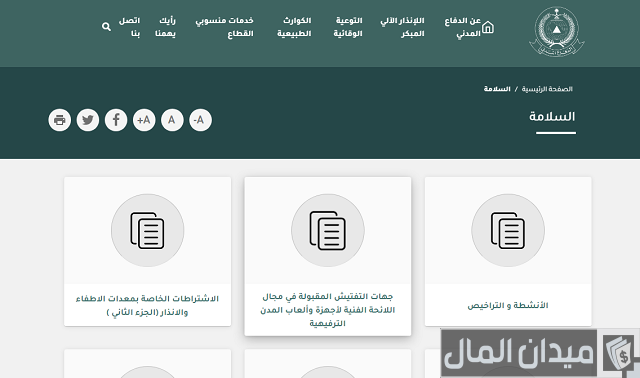
Task: Share the page on Facebook
Action: pos(116,120)
